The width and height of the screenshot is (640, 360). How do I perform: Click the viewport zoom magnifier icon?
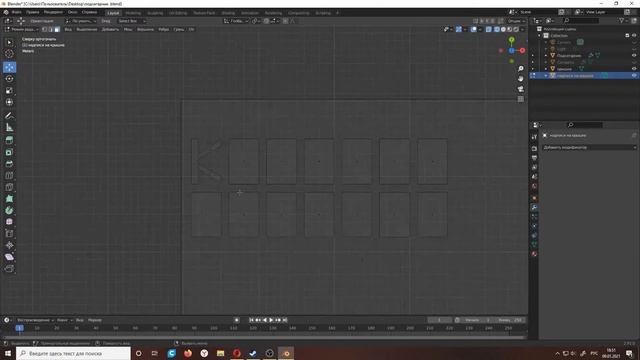click(521, 69)
